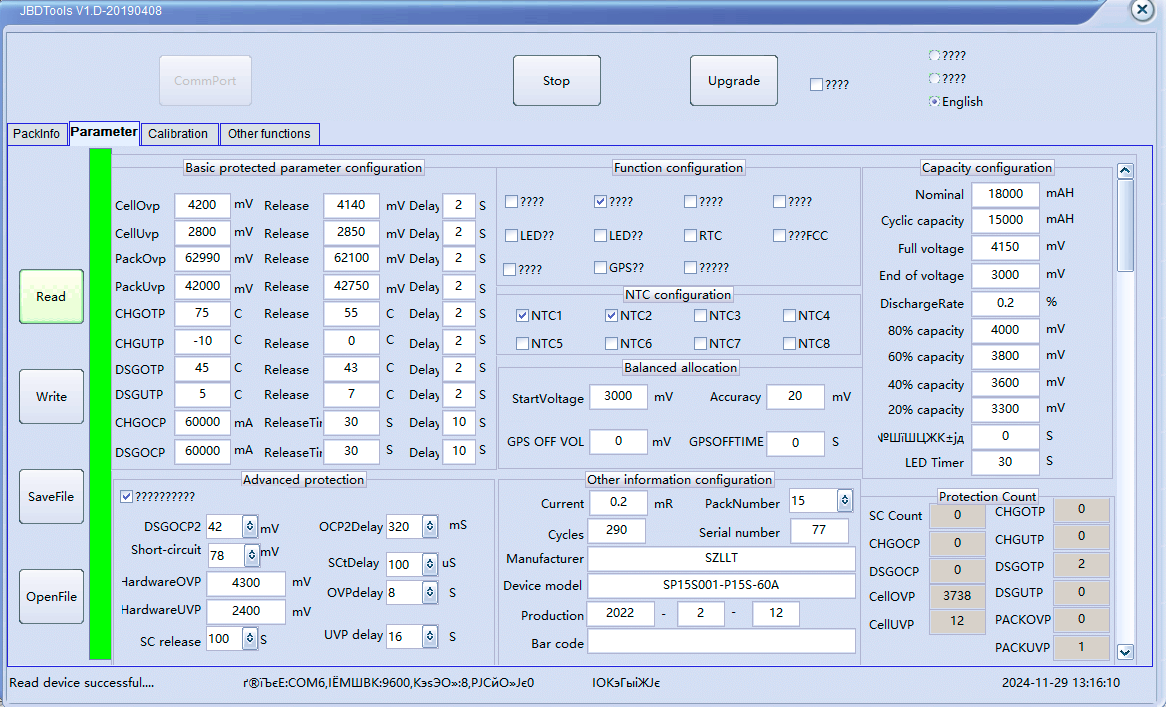Click the SaveFile button
The width and height of the screenshot is (1166, 707).
tap(51, 497)
